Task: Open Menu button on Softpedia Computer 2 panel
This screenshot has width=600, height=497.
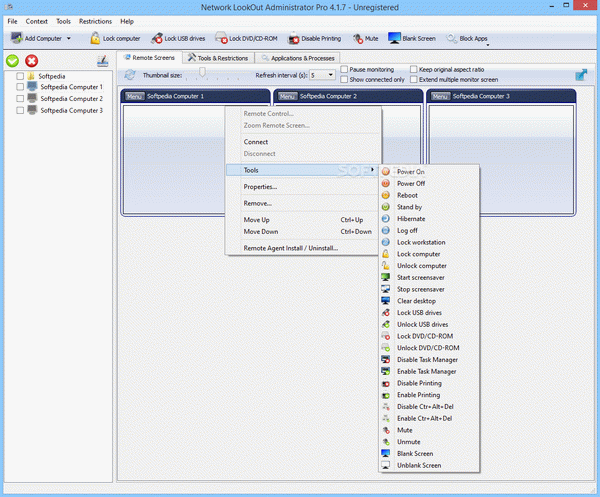Action: (287, 96)
